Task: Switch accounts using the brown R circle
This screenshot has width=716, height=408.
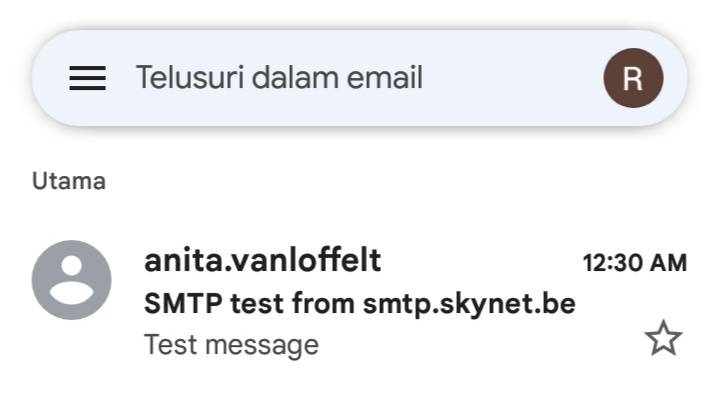Action: coord(632,78)
